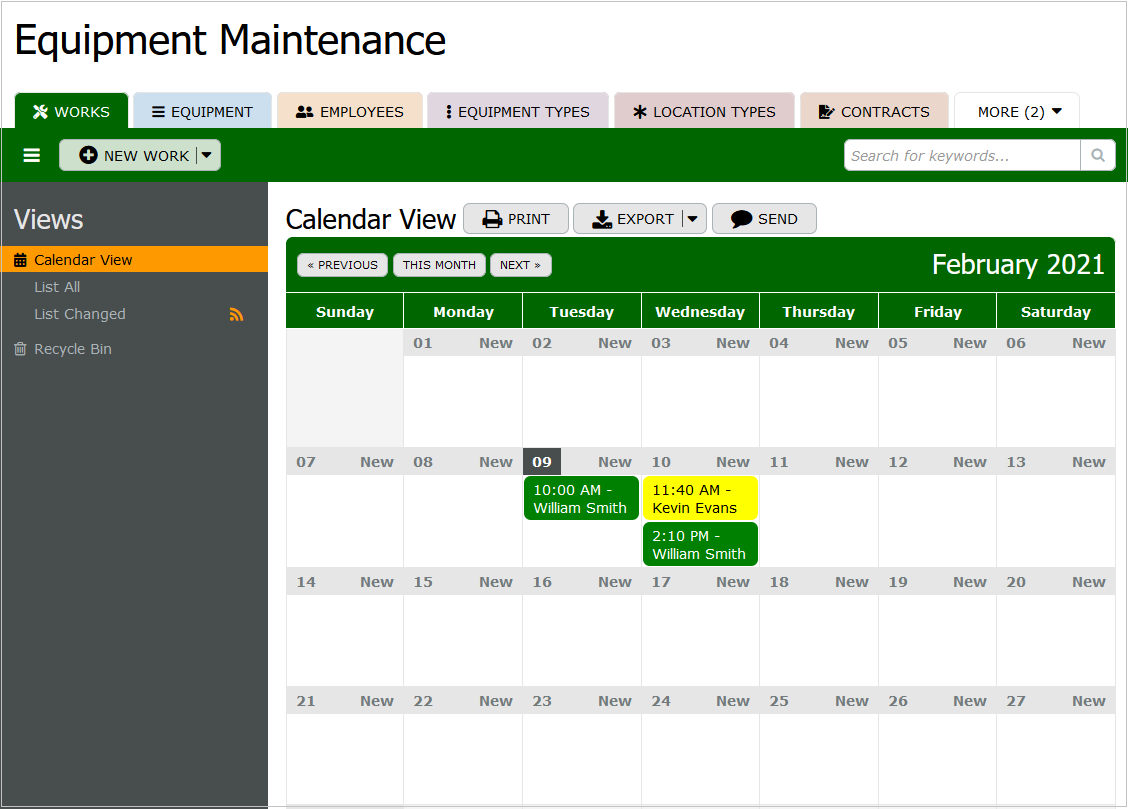This screenshot has height=809, width=1128.
Task: Go to the Employees tab
Action: (349, 111)
